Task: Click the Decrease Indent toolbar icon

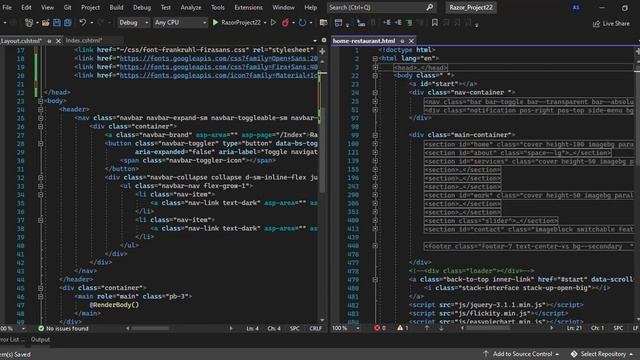Action: 387,23
